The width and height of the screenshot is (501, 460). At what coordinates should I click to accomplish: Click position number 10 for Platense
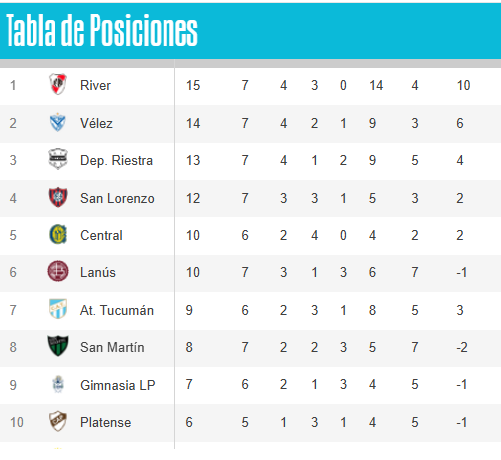coord(17,422)
